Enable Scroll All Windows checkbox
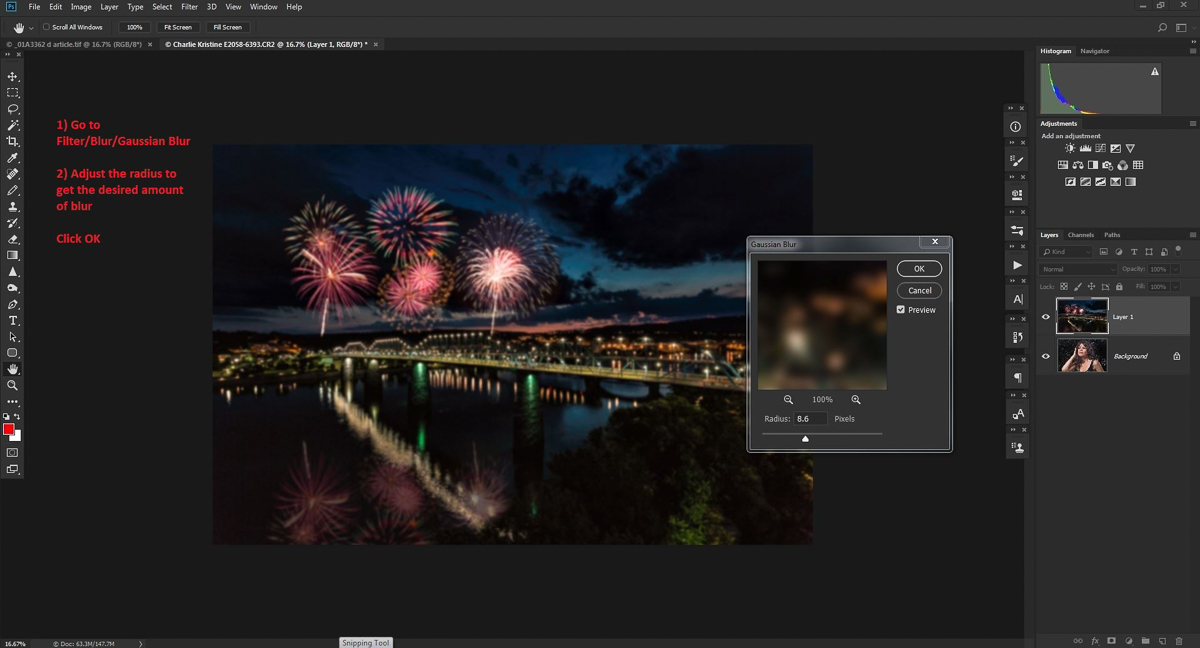Viewport: 1200px width, 648px height. [46, 27]
